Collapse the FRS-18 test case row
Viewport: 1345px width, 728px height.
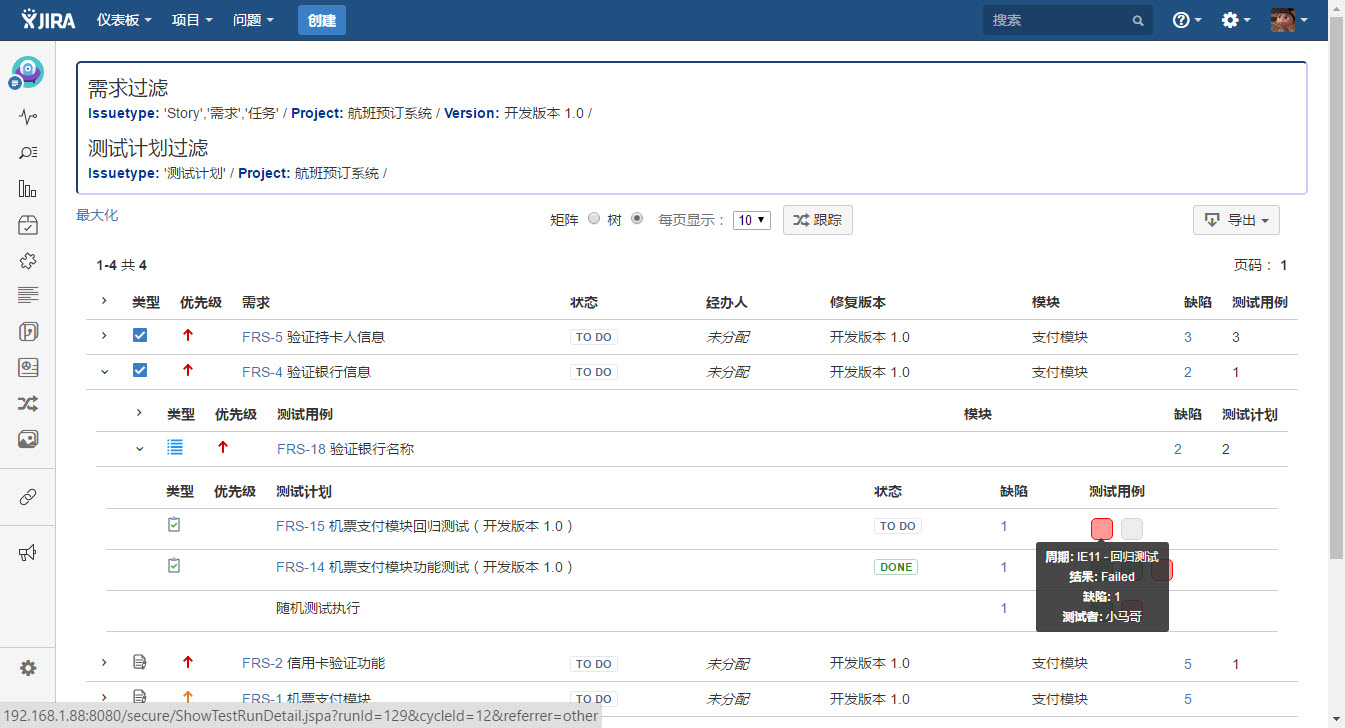(139, 449)
